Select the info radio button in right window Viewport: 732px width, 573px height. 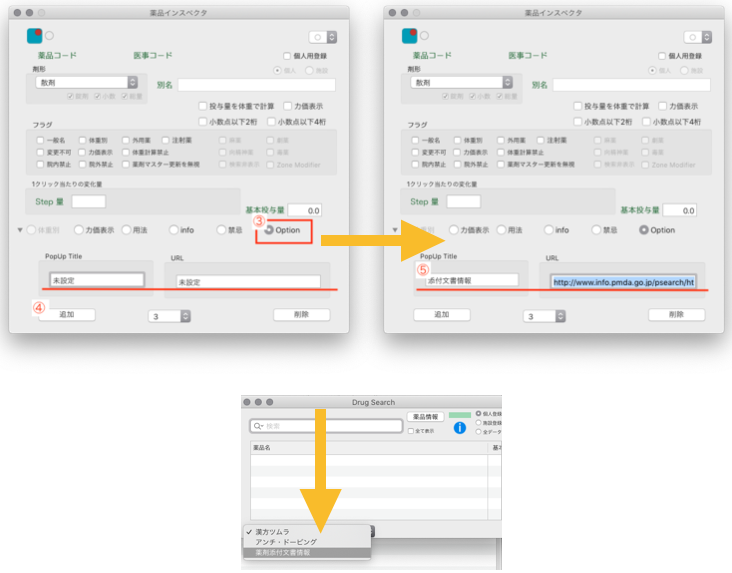[x=546, y=230]
